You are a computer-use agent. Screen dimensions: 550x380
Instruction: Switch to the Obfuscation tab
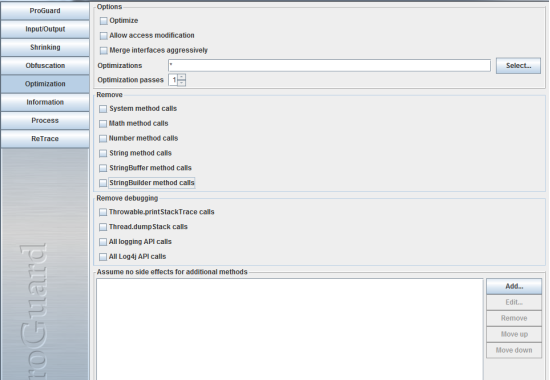pos(45,66)
